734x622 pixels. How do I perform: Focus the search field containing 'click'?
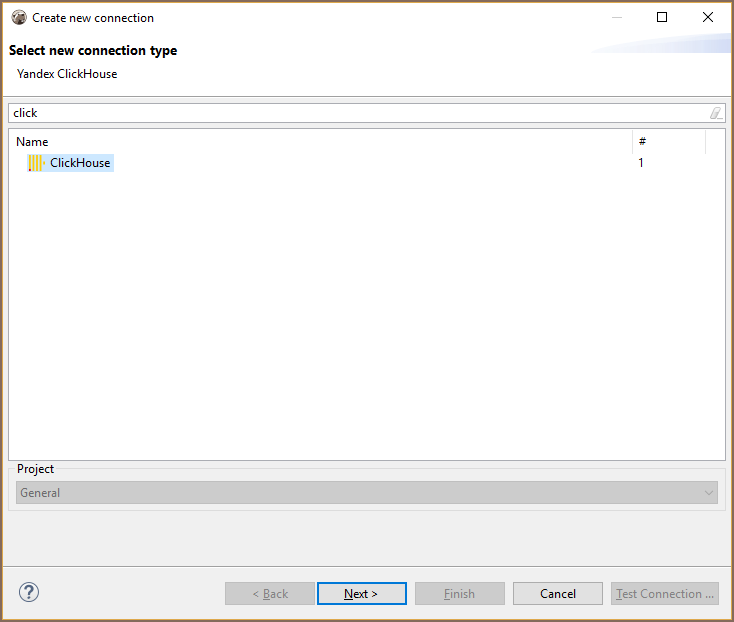367,113
